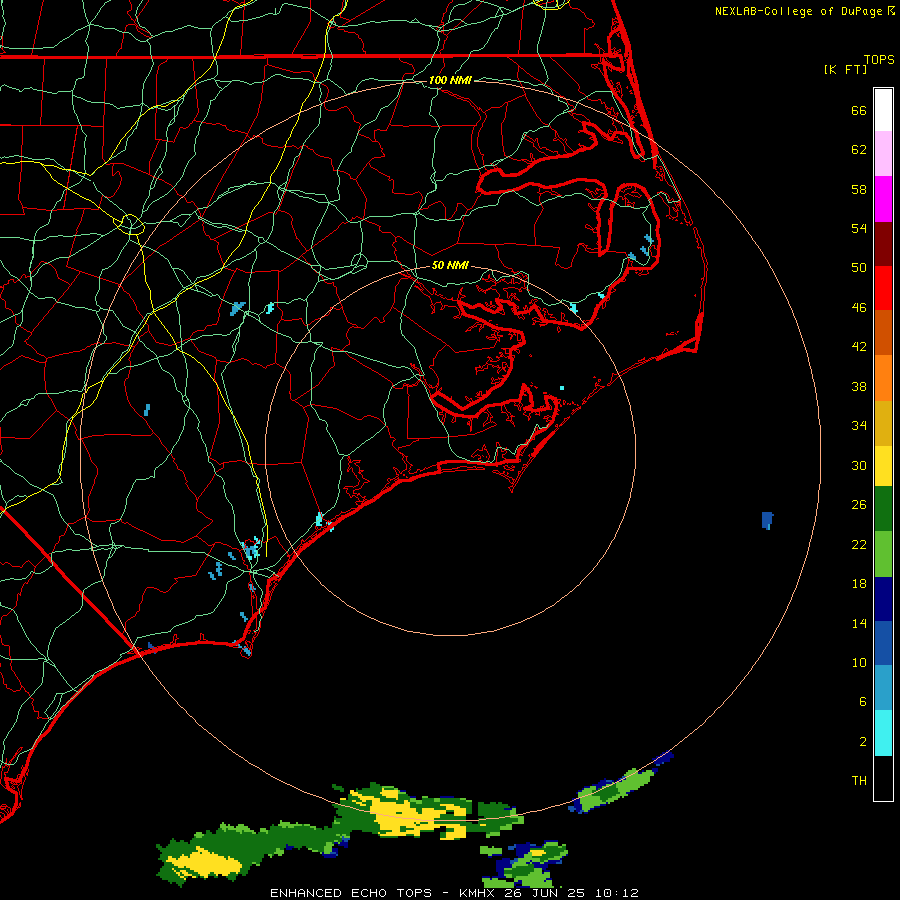Click the bright red legend swatch

[x=883, y=288]
